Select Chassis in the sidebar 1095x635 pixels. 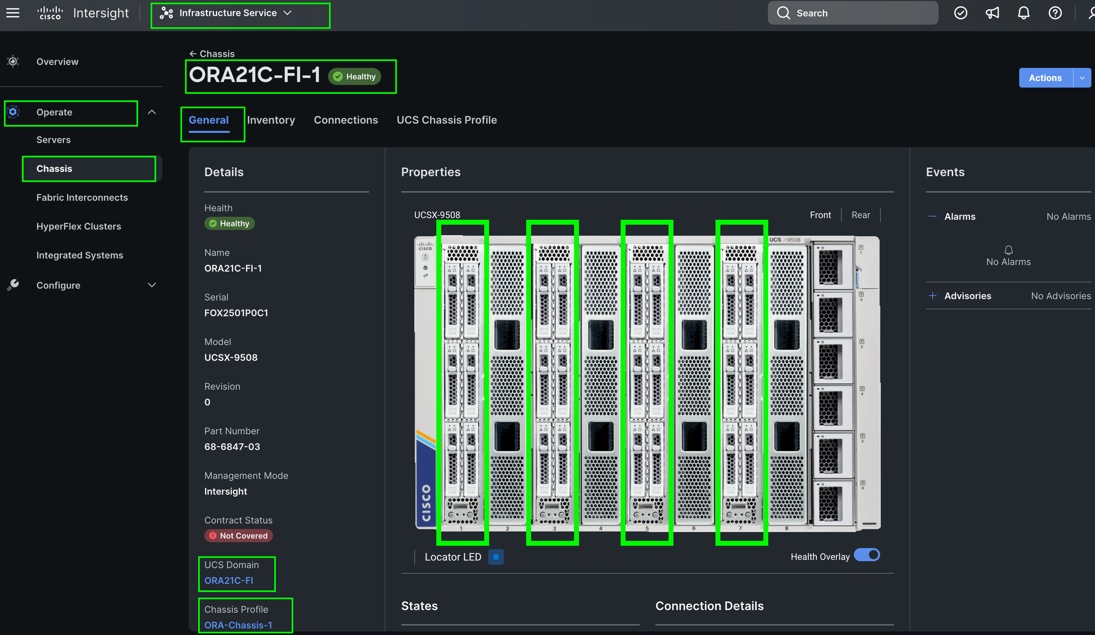pyautogui.click(x=54, y=168)
